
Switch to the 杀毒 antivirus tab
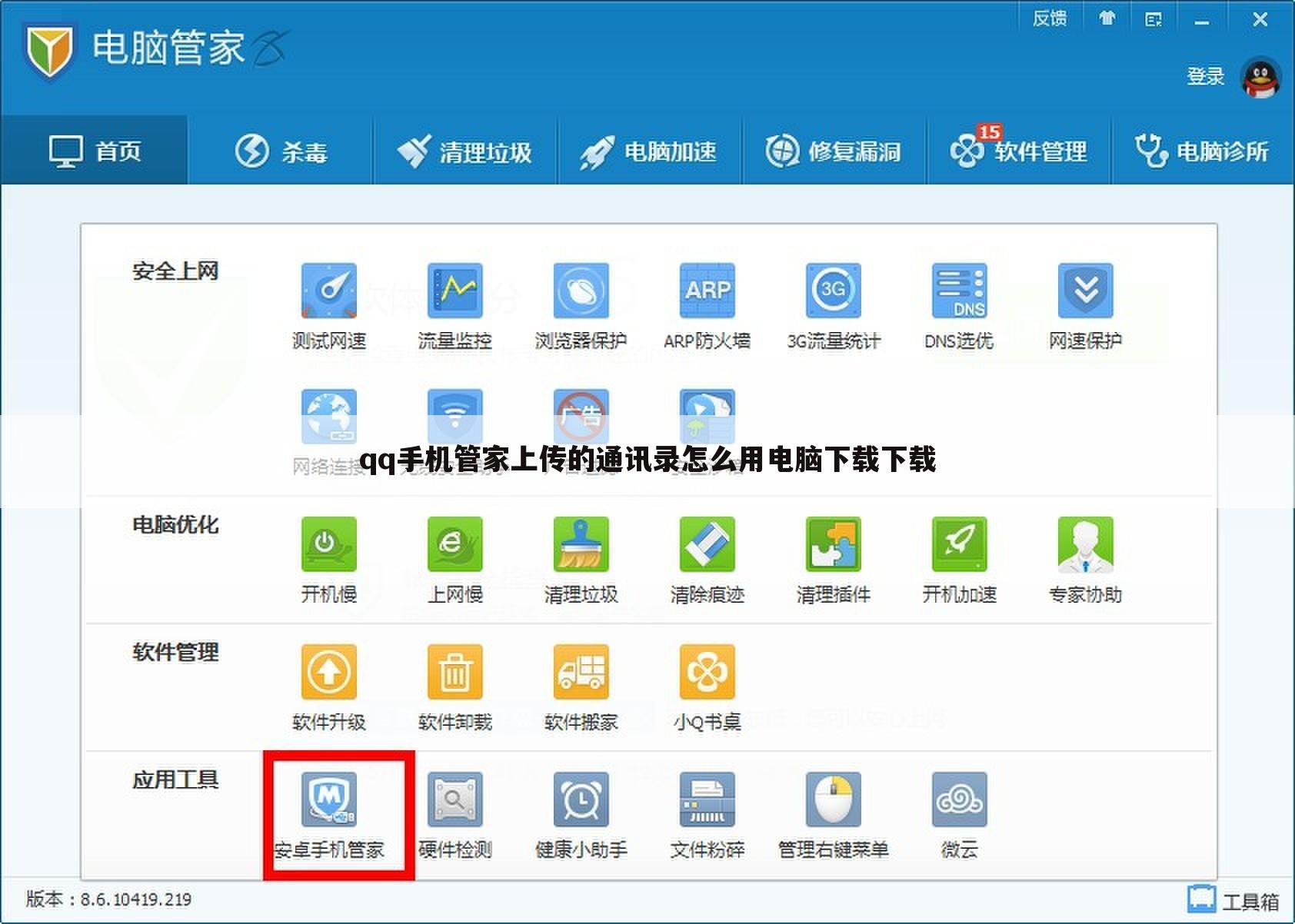(x=281, y=151)
